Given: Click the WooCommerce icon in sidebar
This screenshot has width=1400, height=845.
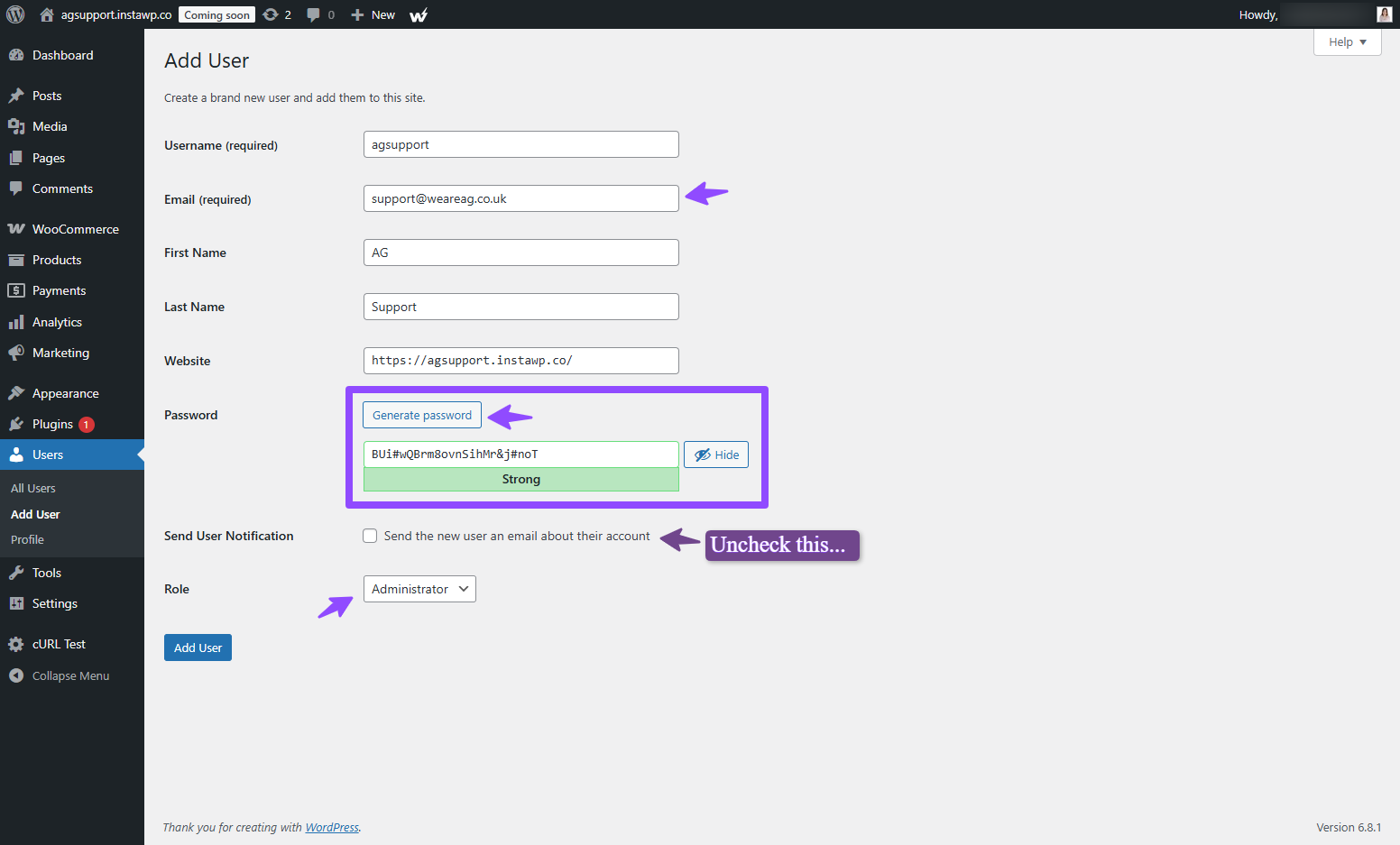Looking at the screenshot, I should 16,229.
